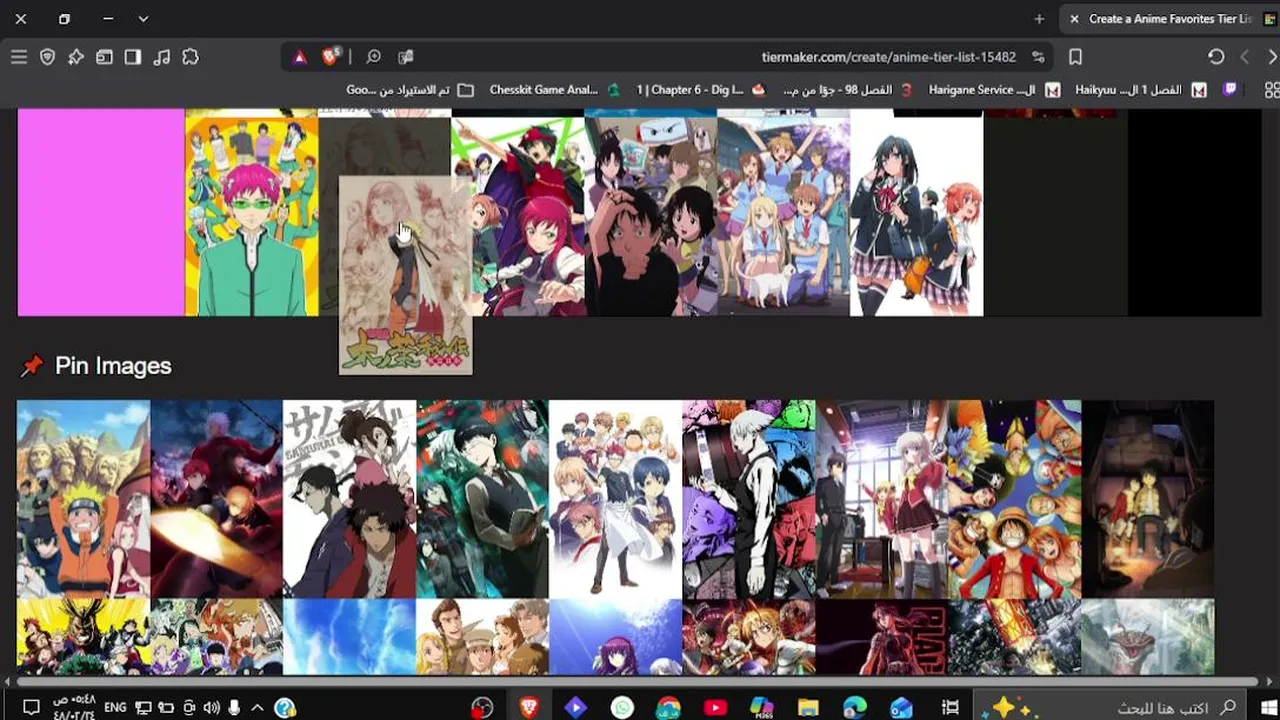The width and height of the screenshot is (1280, 720).
Task: Click the zoom magnifier icon in address bar
Action: click(x=373, y=57)
